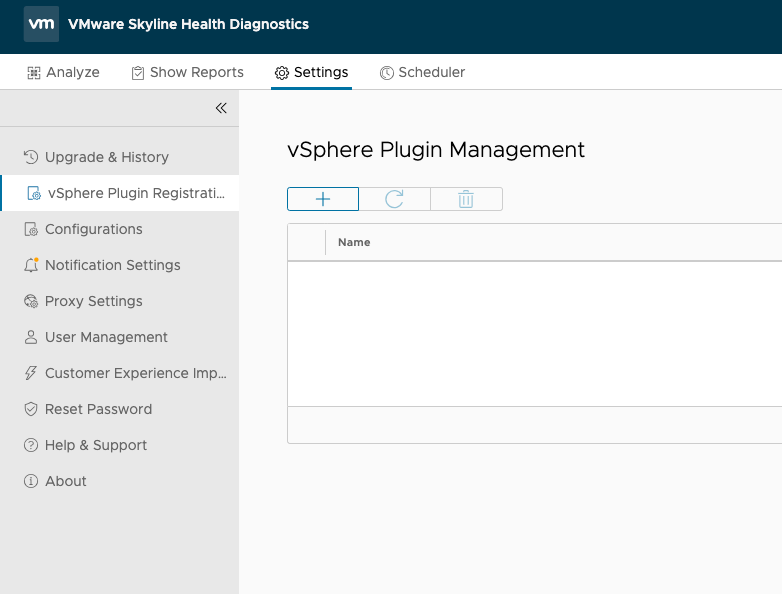The width and height of the screenshot is (782, 594).
Task: Click the Upgrade & History clock icon
Action: coord(31,157)
